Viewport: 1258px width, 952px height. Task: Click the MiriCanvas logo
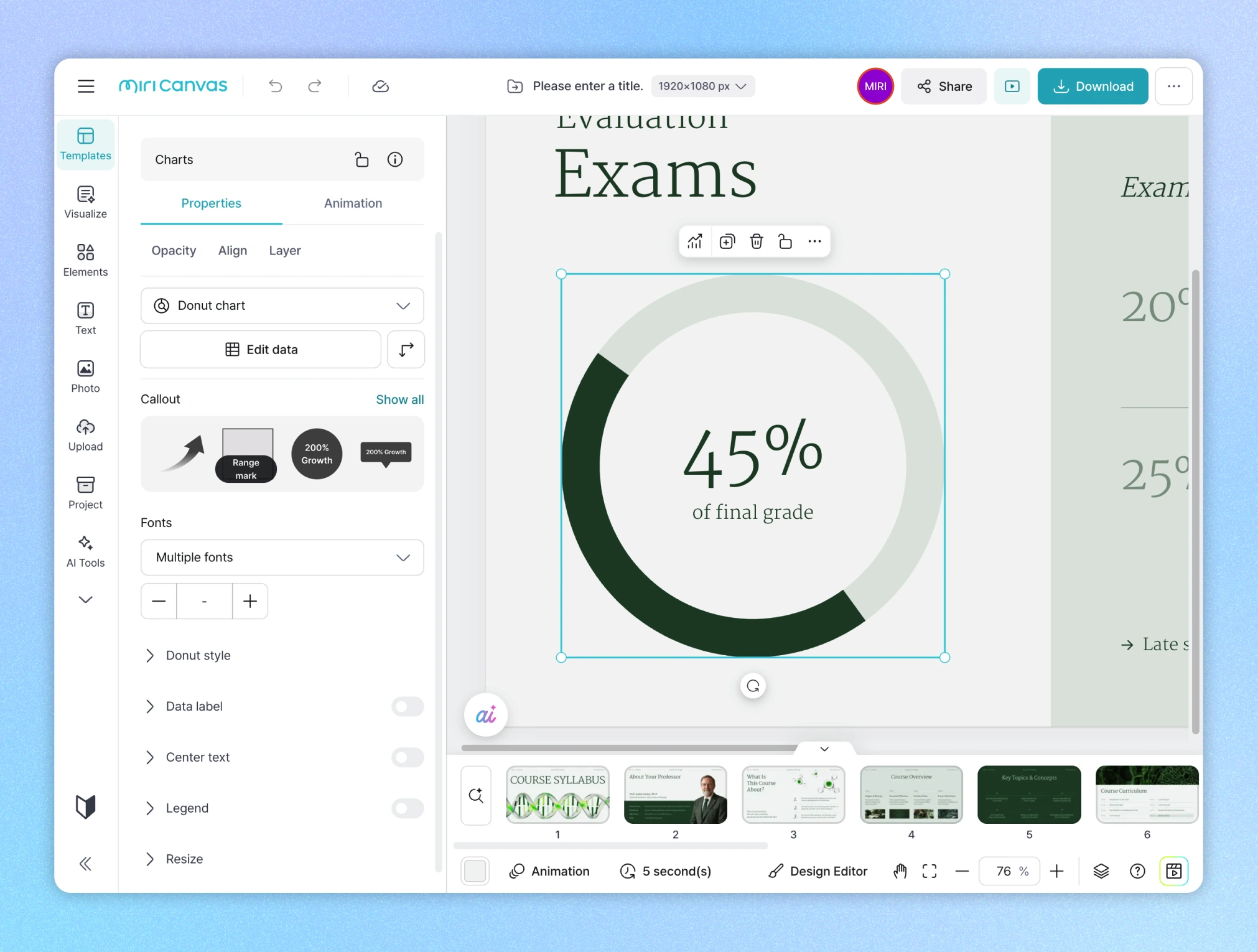(173, 86)
